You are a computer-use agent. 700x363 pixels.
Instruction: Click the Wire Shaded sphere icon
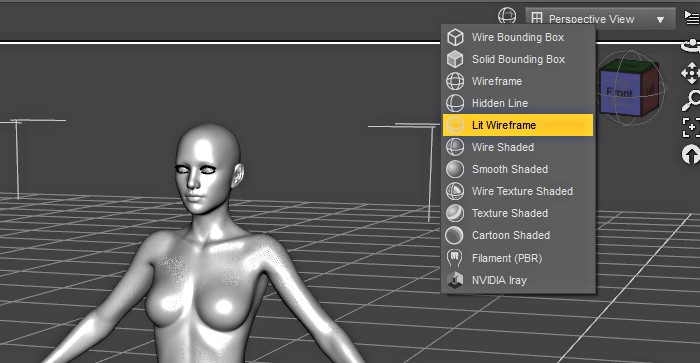455,147
